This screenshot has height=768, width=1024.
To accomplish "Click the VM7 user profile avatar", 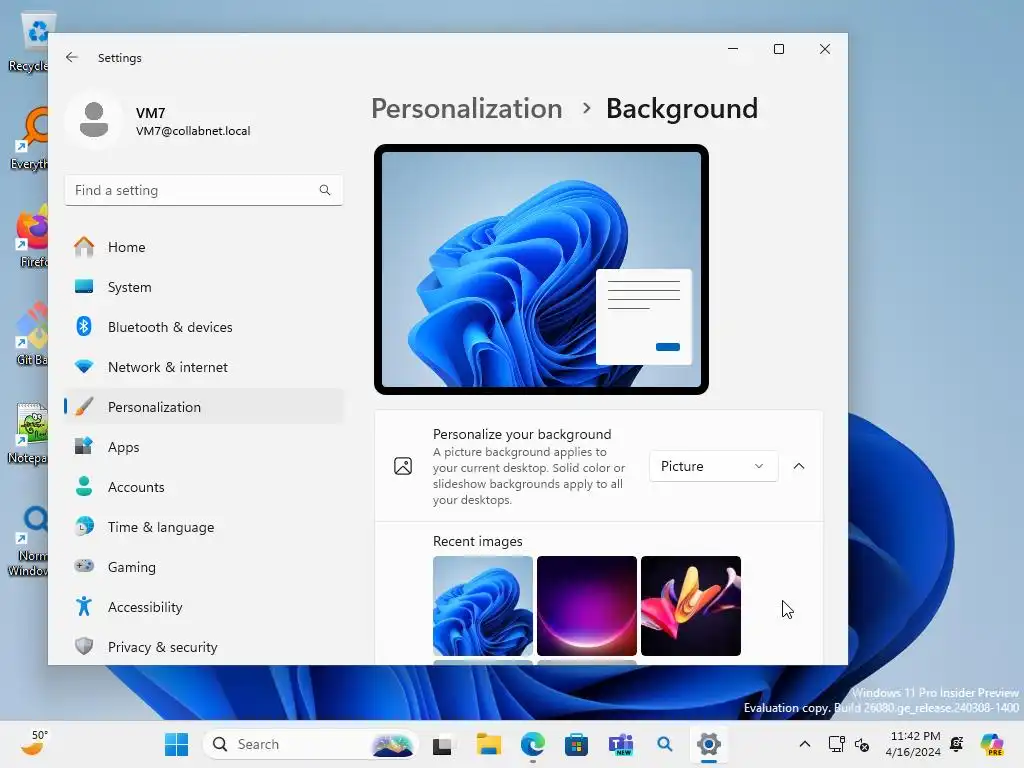I will (94, 120).
